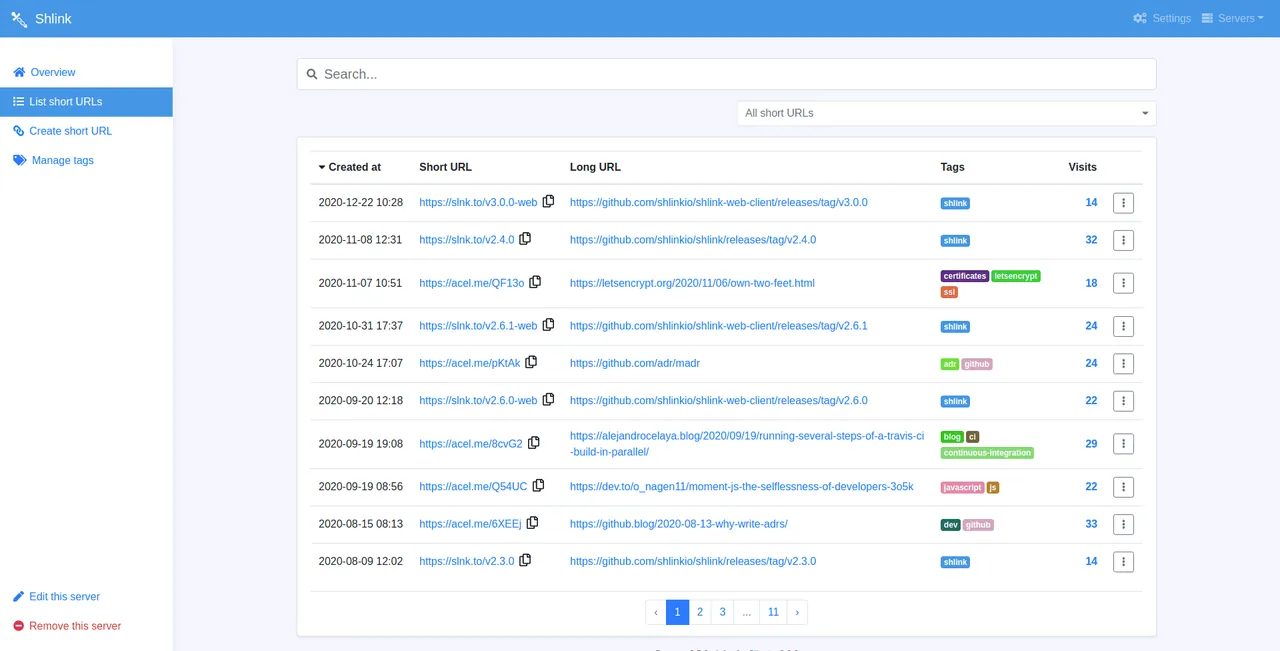Open options menu for v2.6.0-web row

click(x=1123, y=401)
